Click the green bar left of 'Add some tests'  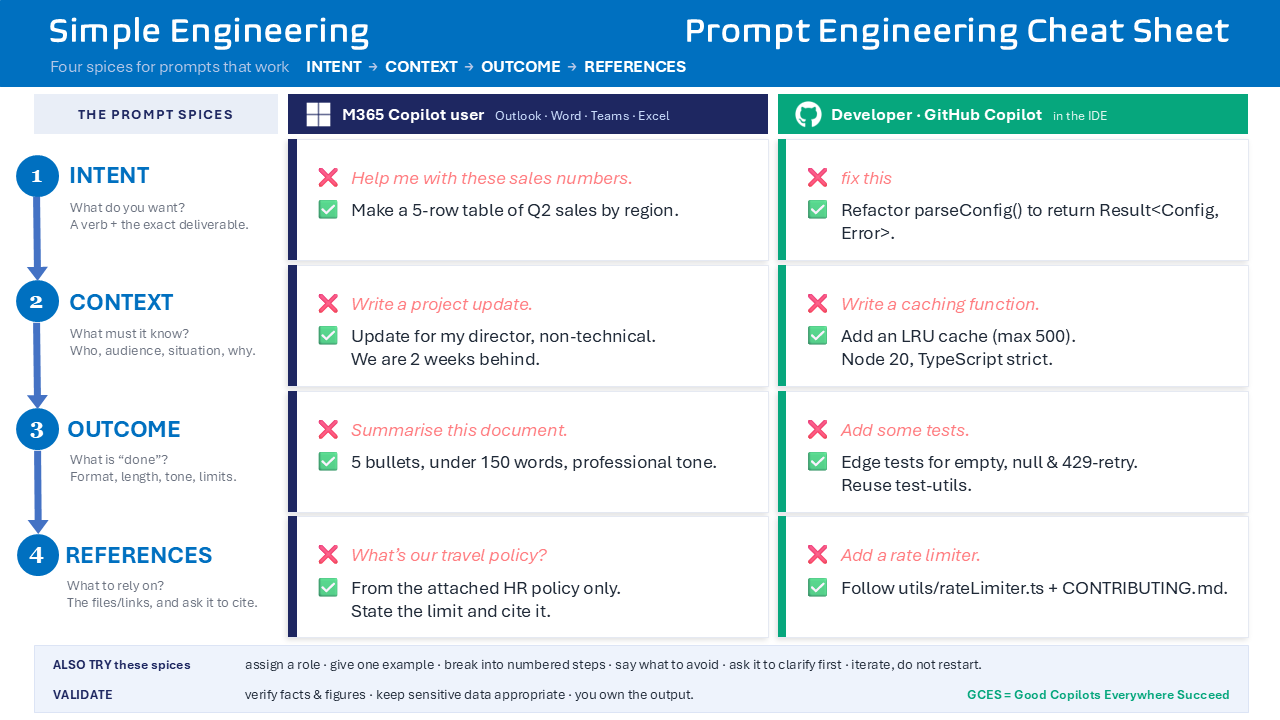point(782,451)
